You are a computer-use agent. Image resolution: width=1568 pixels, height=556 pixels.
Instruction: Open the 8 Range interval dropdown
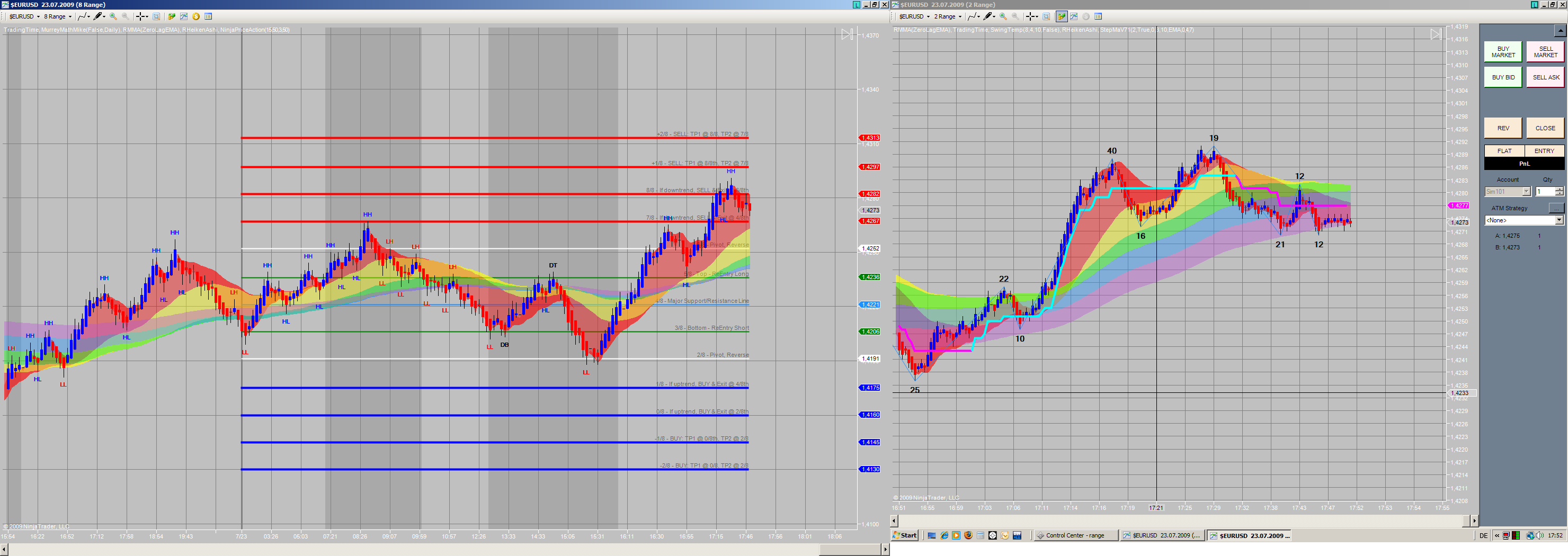58,16
